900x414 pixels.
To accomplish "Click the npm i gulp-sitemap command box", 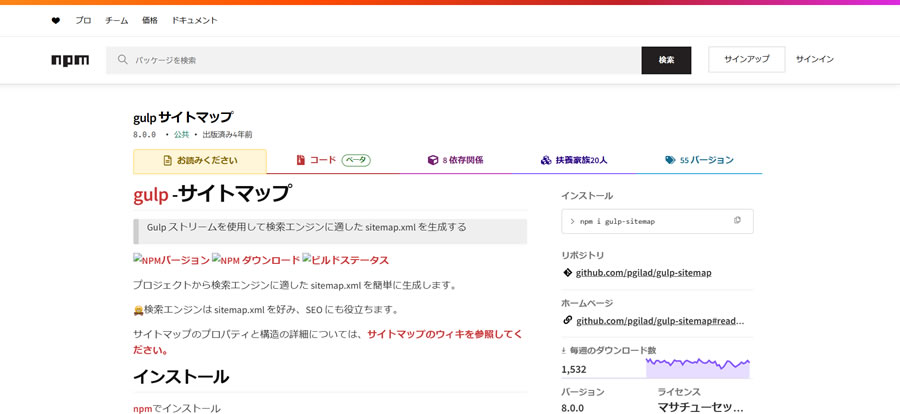I will [x=657, y=221].
